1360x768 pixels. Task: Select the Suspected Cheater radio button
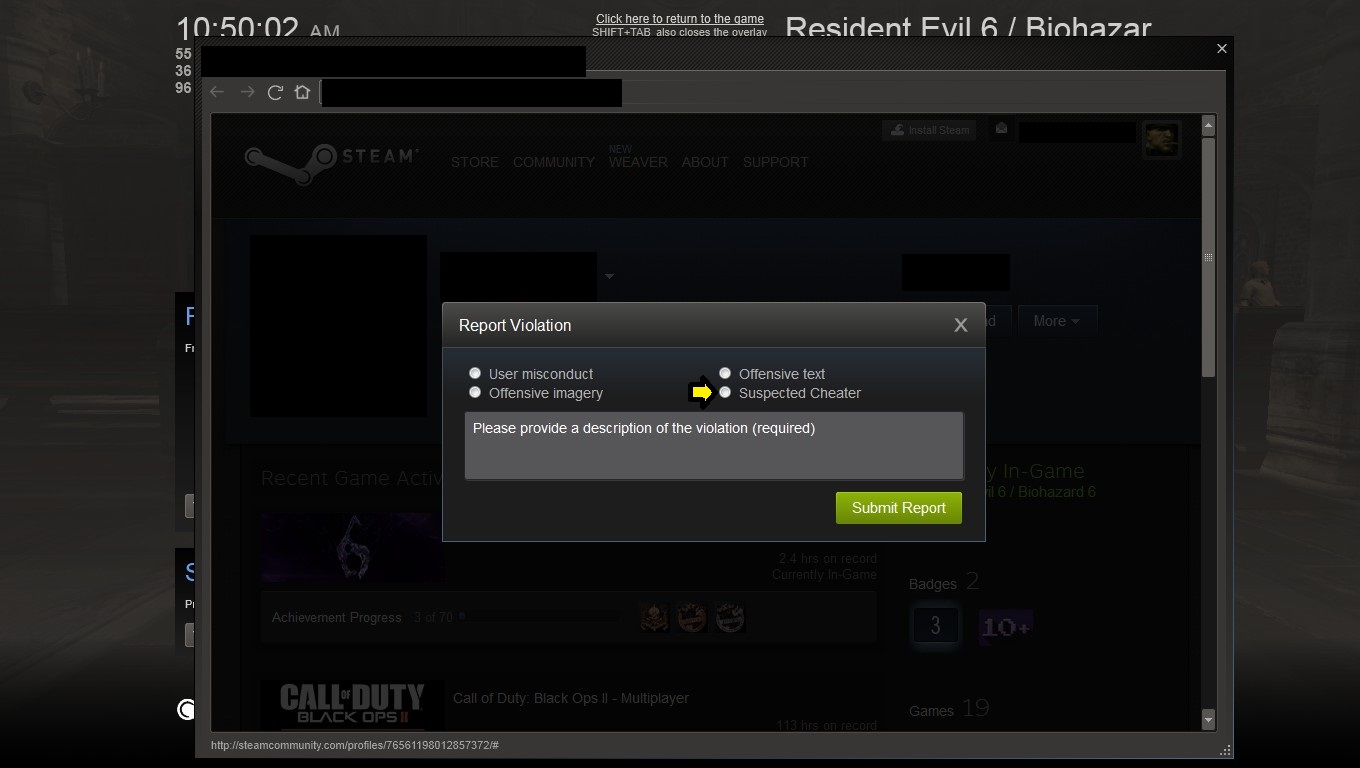pos(725,392)
